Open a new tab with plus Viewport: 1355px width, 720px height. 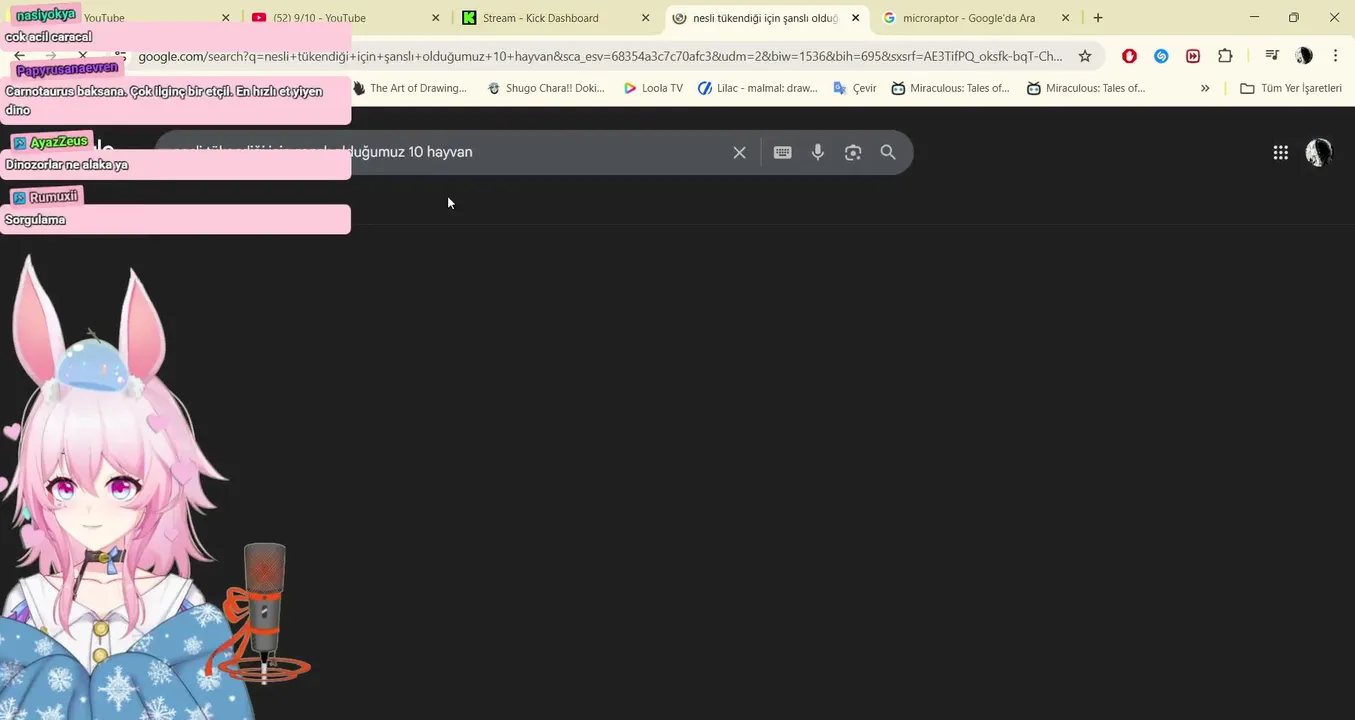1098,17
